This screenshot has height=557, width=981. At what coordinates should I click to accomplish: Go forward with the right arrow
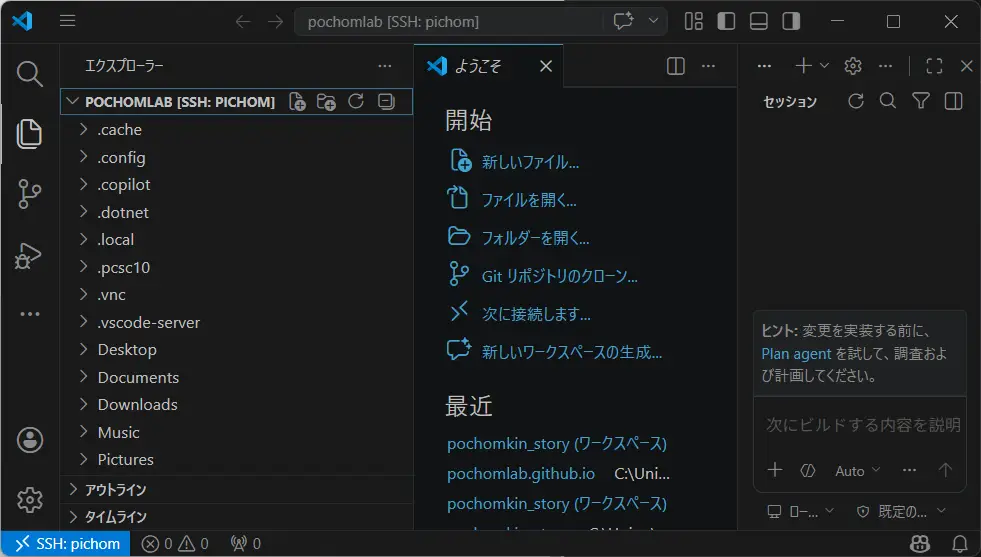(275, 22)
